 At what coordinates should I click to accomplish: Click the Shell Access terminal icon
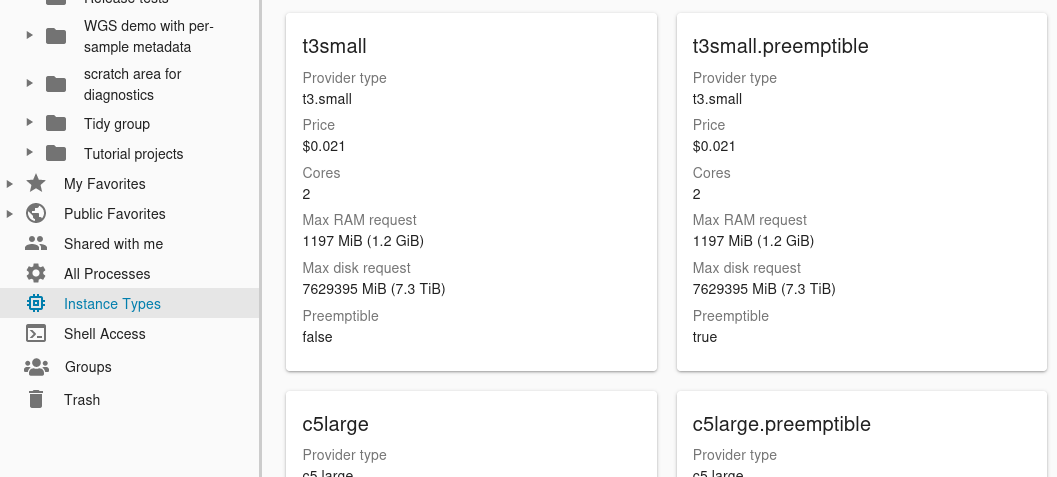[x=36, y=334]
